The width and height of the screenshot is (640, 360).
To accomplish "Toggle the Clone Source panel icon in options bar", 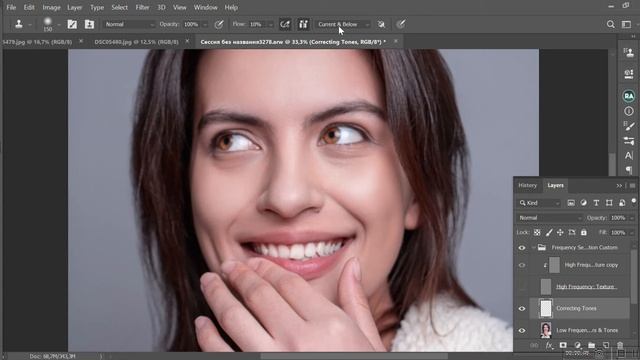I will (x=89, y=24).
